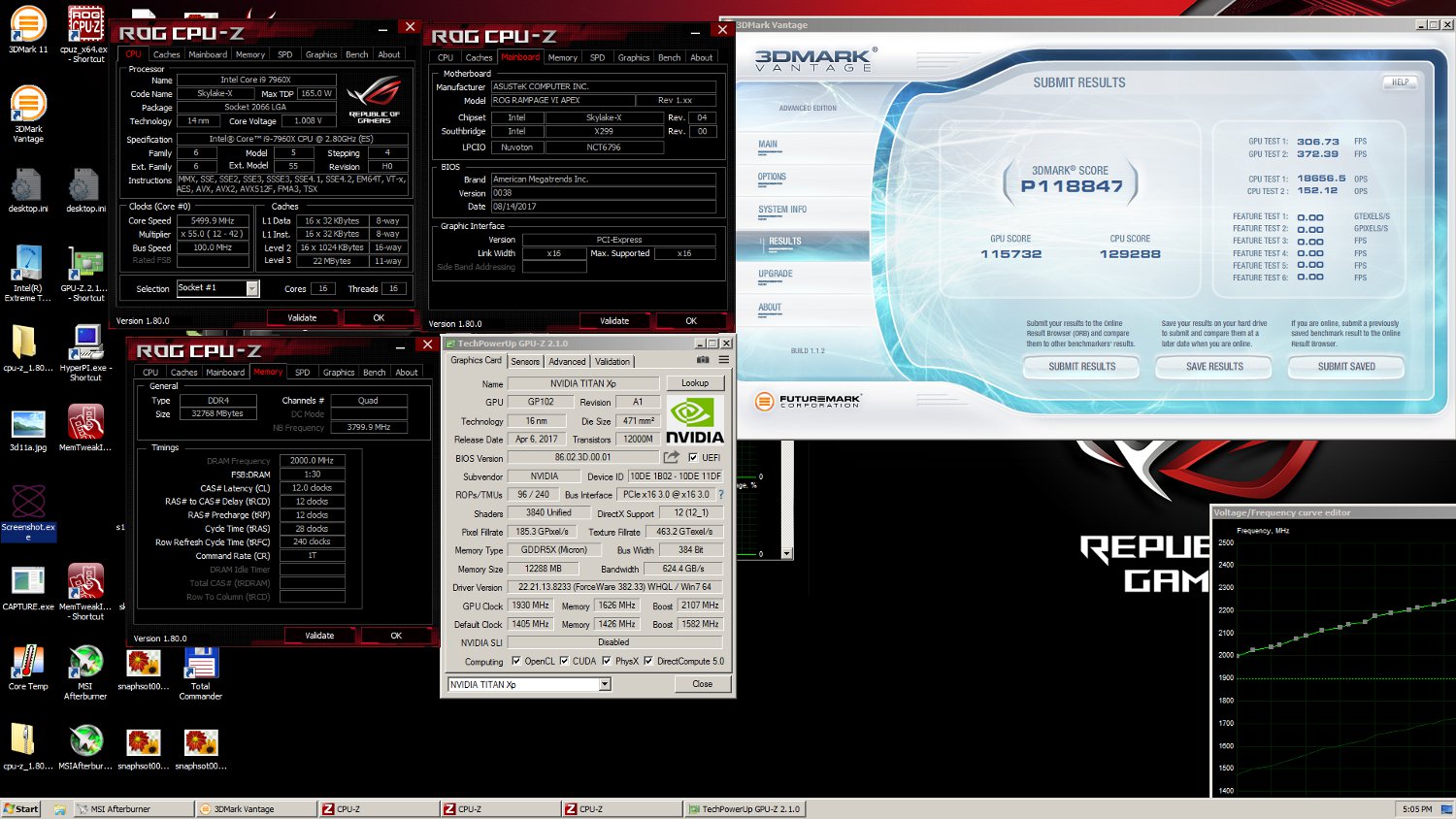
Task: Open the GPU-Z hamburger menu icon
Action: click(x=723, y=360)
